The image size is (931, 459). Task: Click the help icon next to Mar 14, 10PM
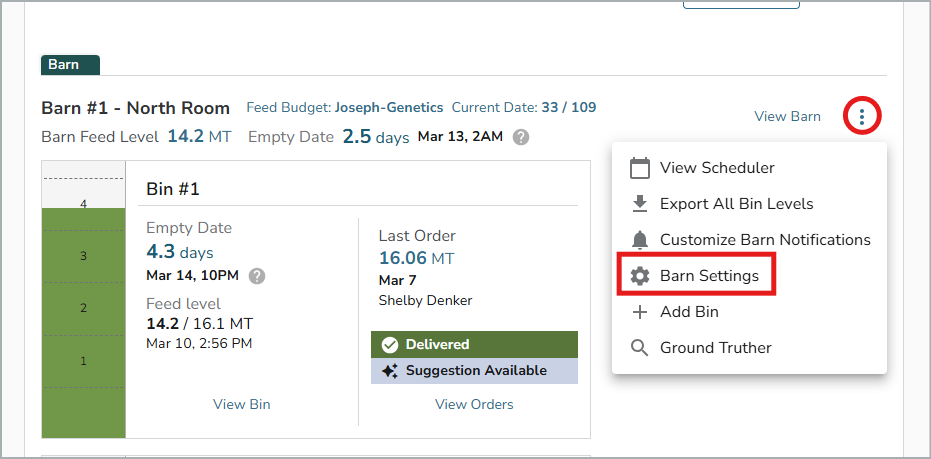[x=257, y=275]
